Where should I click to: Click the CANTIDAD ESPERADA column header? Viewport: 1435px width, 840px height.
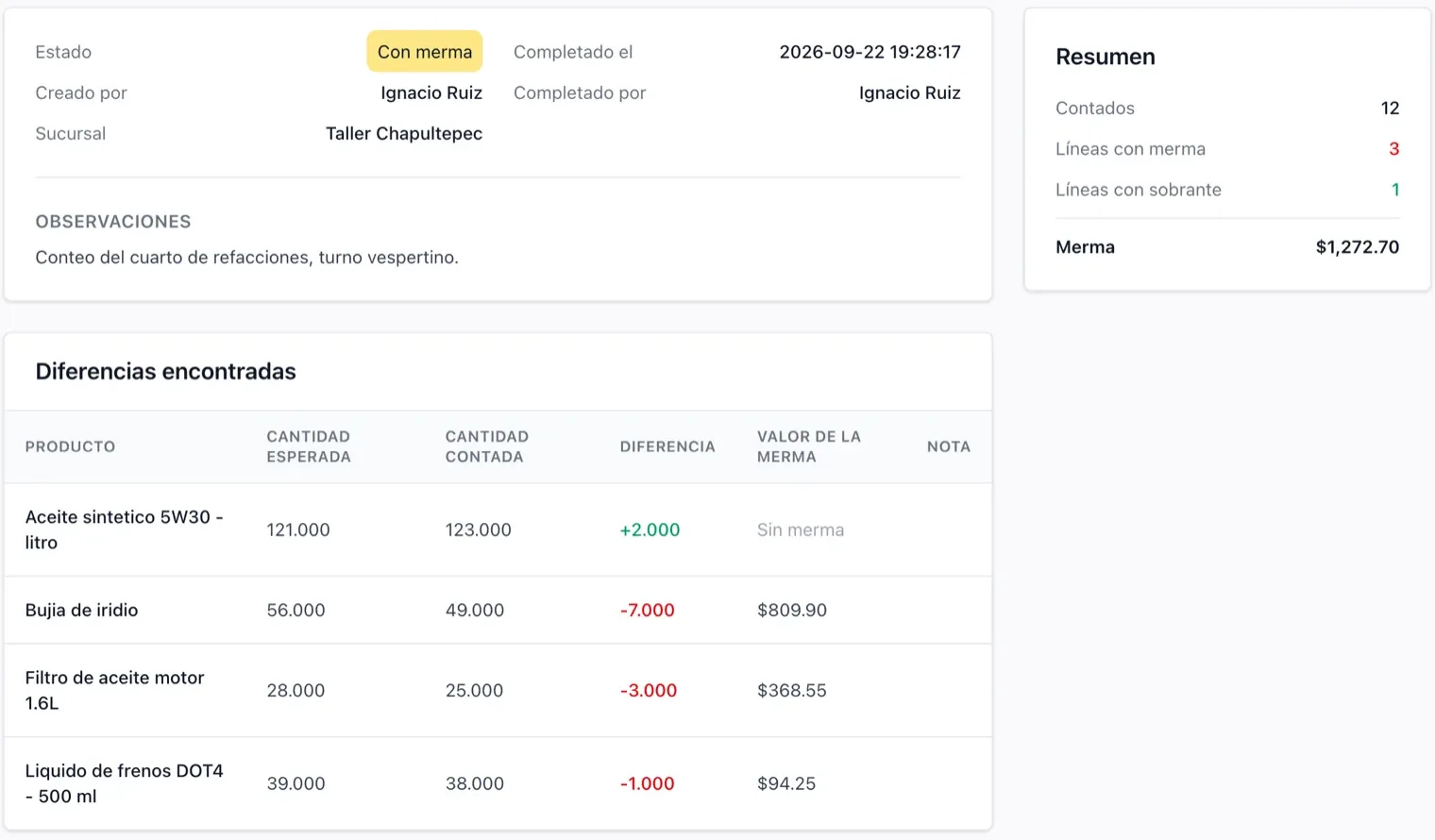pyautogui.click(x=309, y=446)
